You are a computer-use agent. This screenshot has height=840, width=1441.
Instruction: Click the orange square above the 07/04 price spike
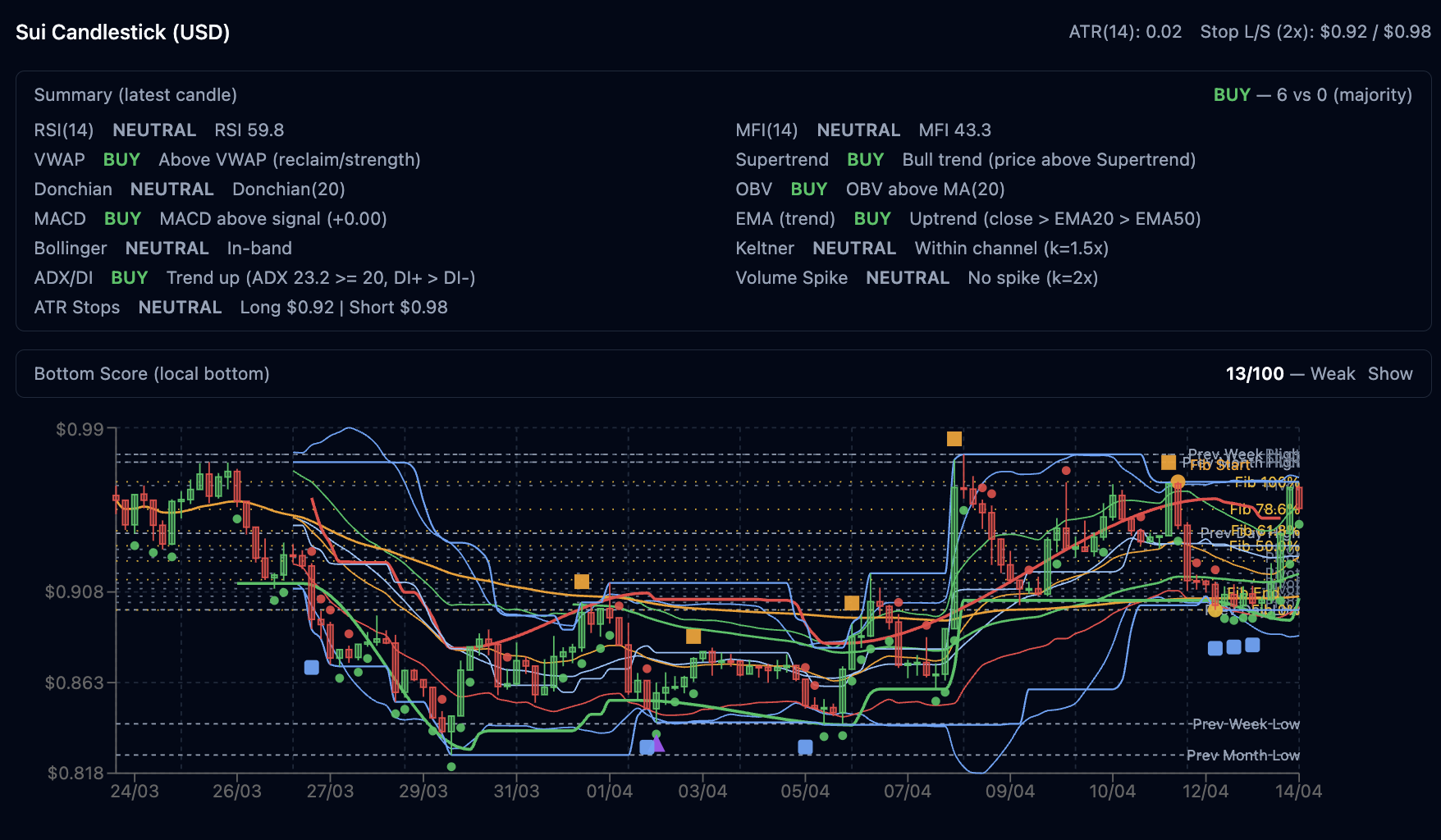pyautogui.click(x=954, y=439)
